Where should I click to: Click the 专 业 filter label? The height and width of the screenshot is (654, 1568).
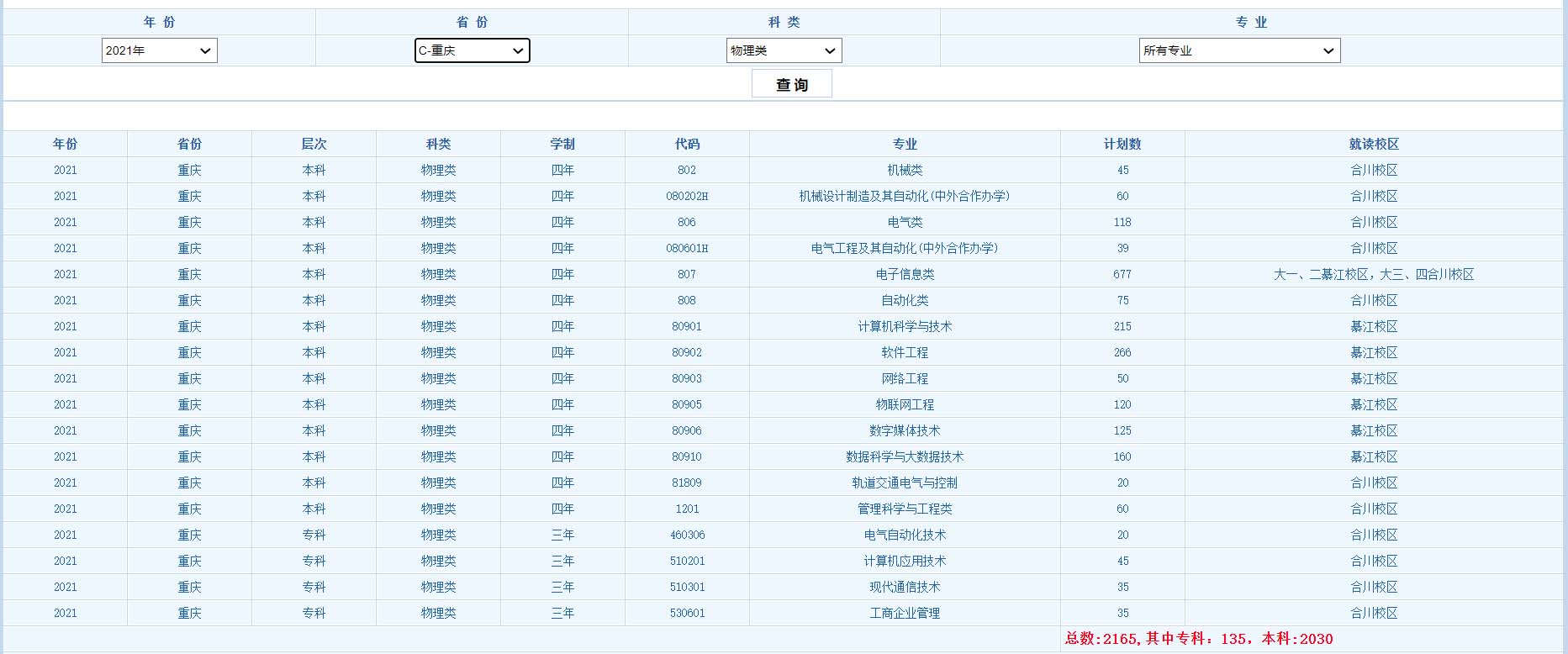coord(1251,22)
